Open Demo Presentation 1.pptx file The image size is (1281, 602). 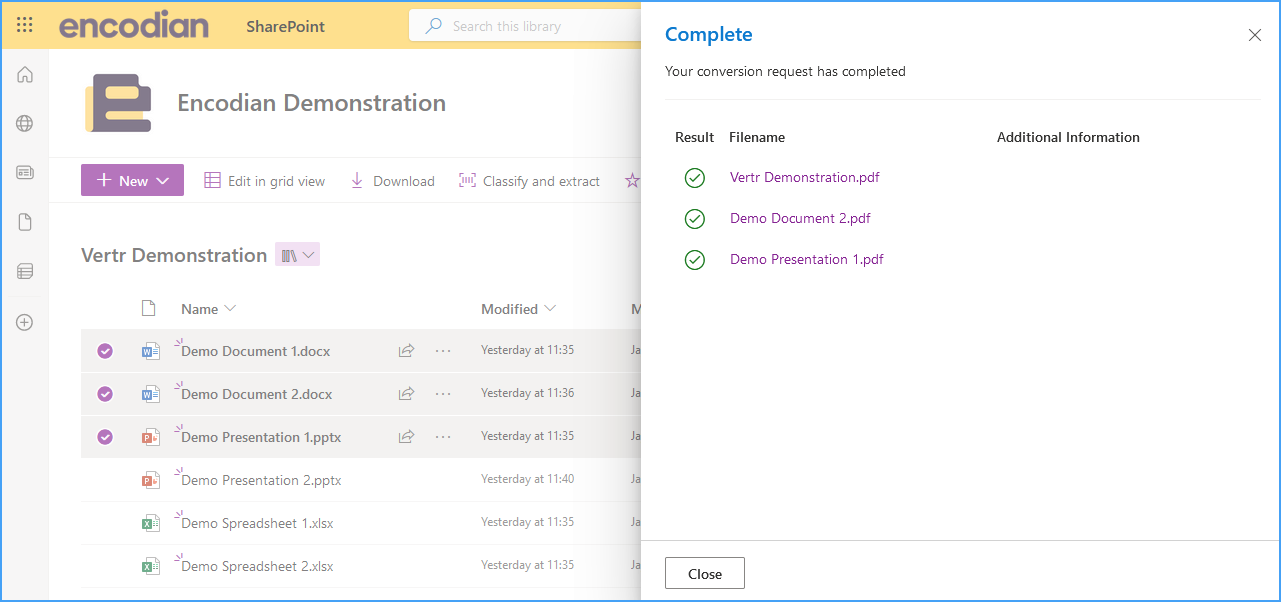(261, 437)
